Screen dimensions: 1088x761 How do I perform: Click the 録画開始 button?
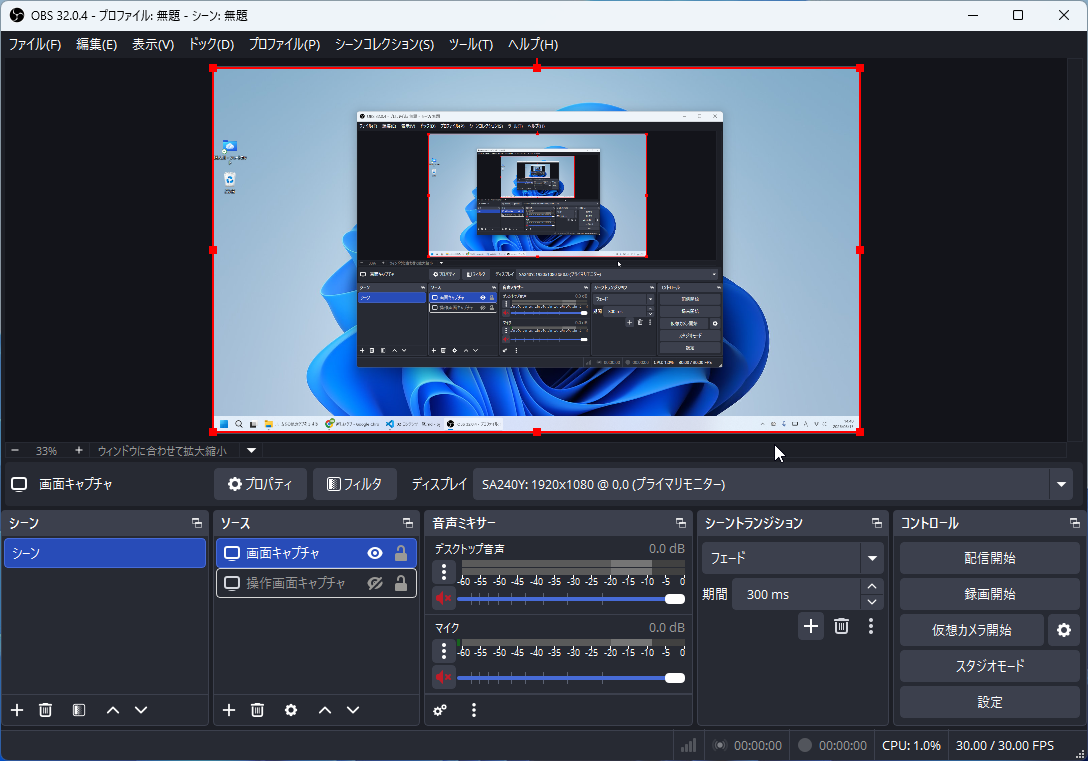[989, 594]
